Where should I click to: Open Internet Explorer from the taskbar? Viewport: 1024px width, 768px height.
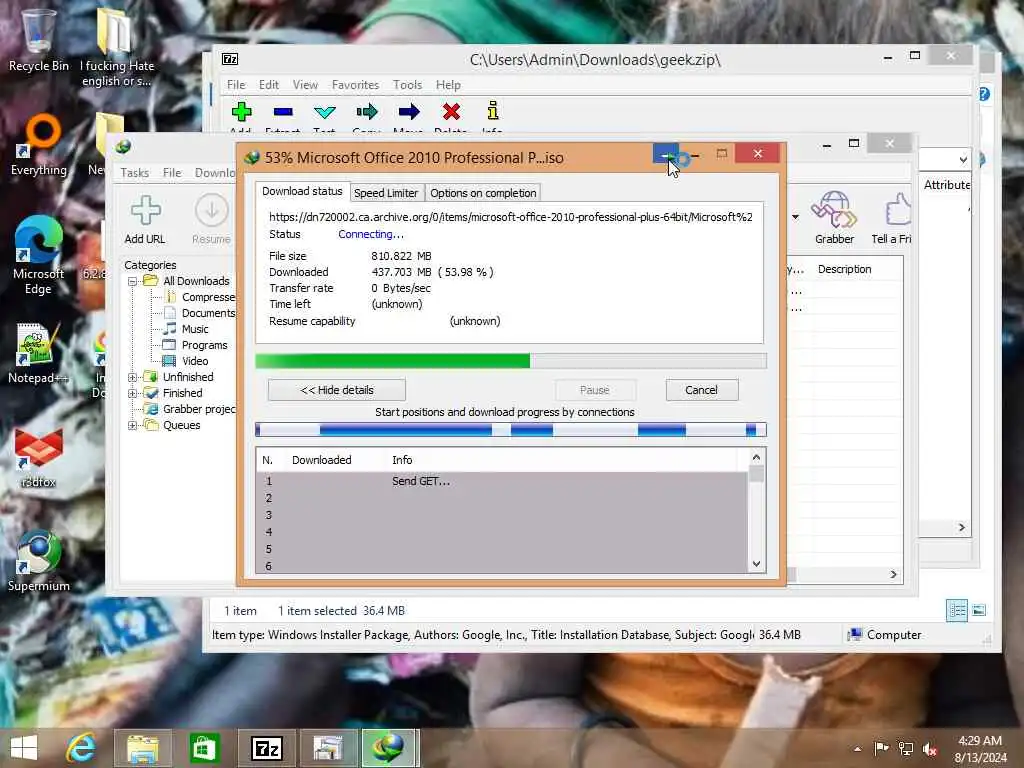[81, 748]
